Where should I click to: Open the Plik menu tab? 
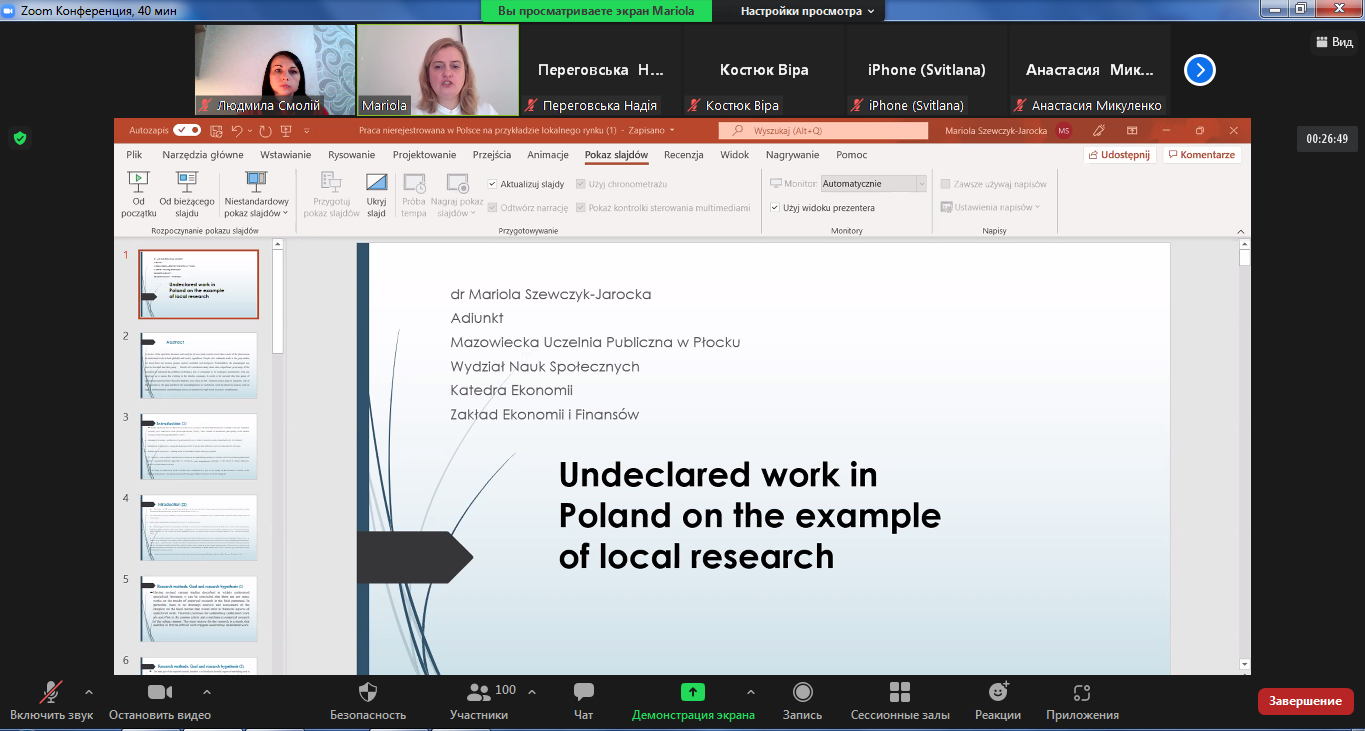[134, 155]
